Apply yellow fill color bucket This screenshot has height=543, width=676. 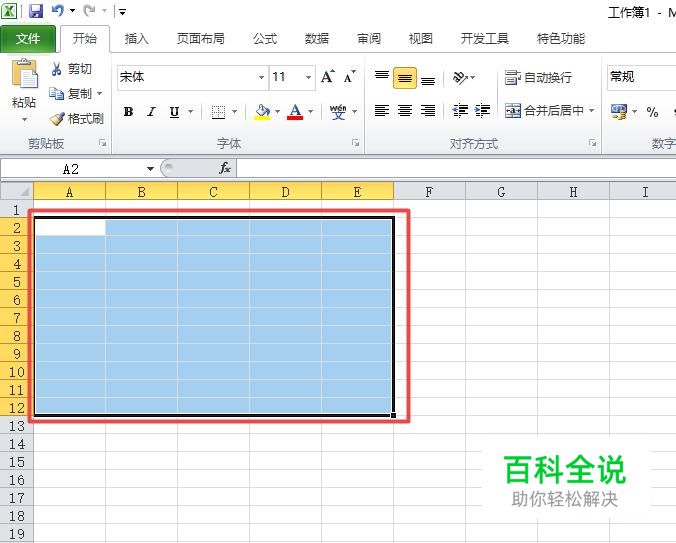[x=262, y=112]
